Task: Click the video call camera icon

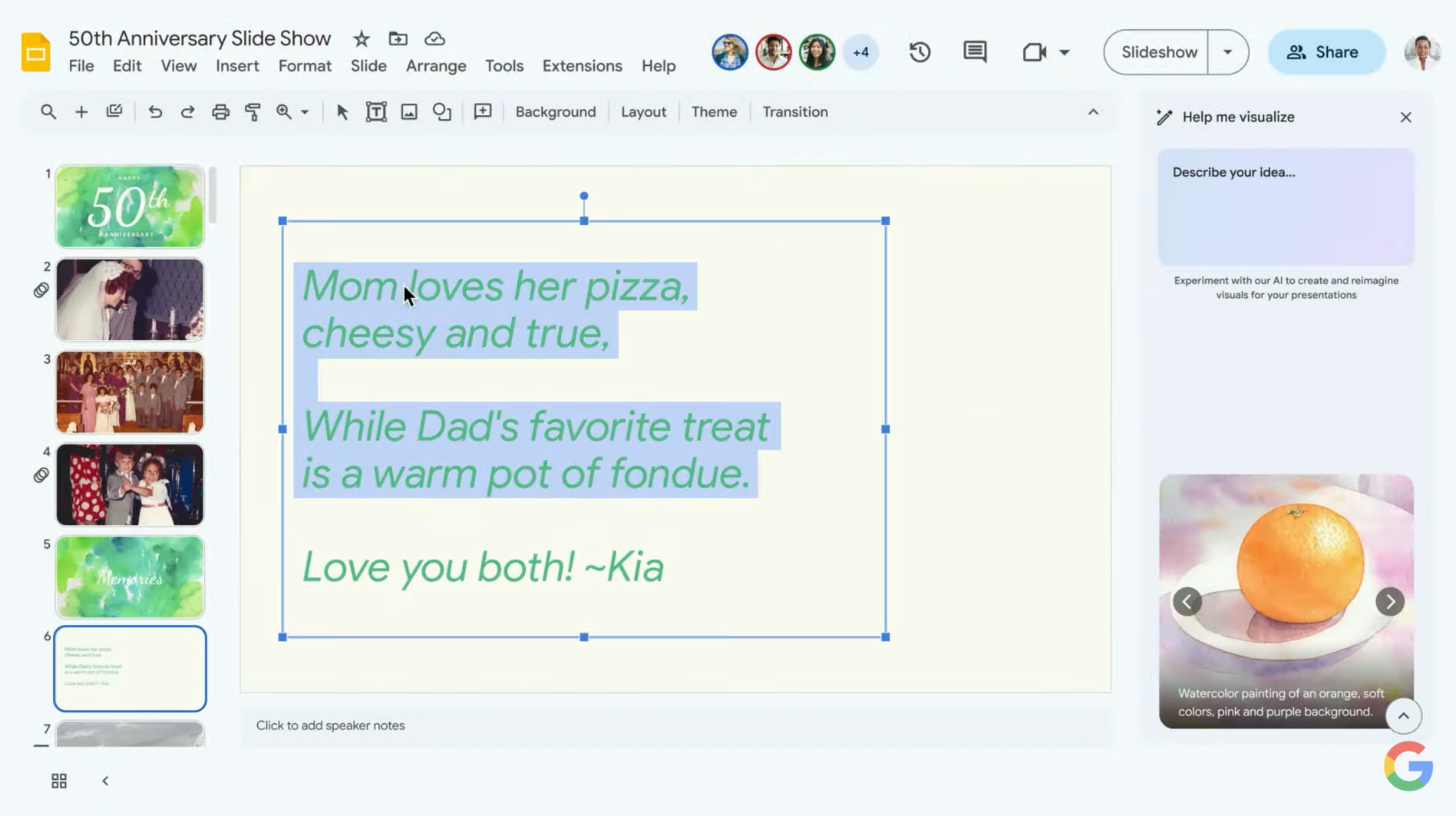Action: pos(1034,52)
